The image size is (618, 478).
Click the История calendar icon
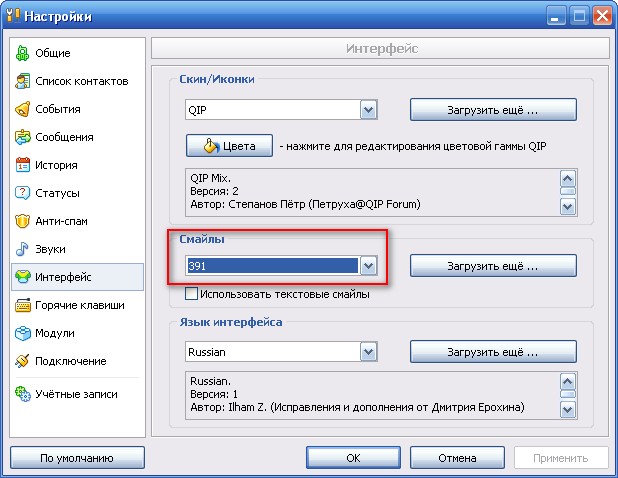coord(22,165)
